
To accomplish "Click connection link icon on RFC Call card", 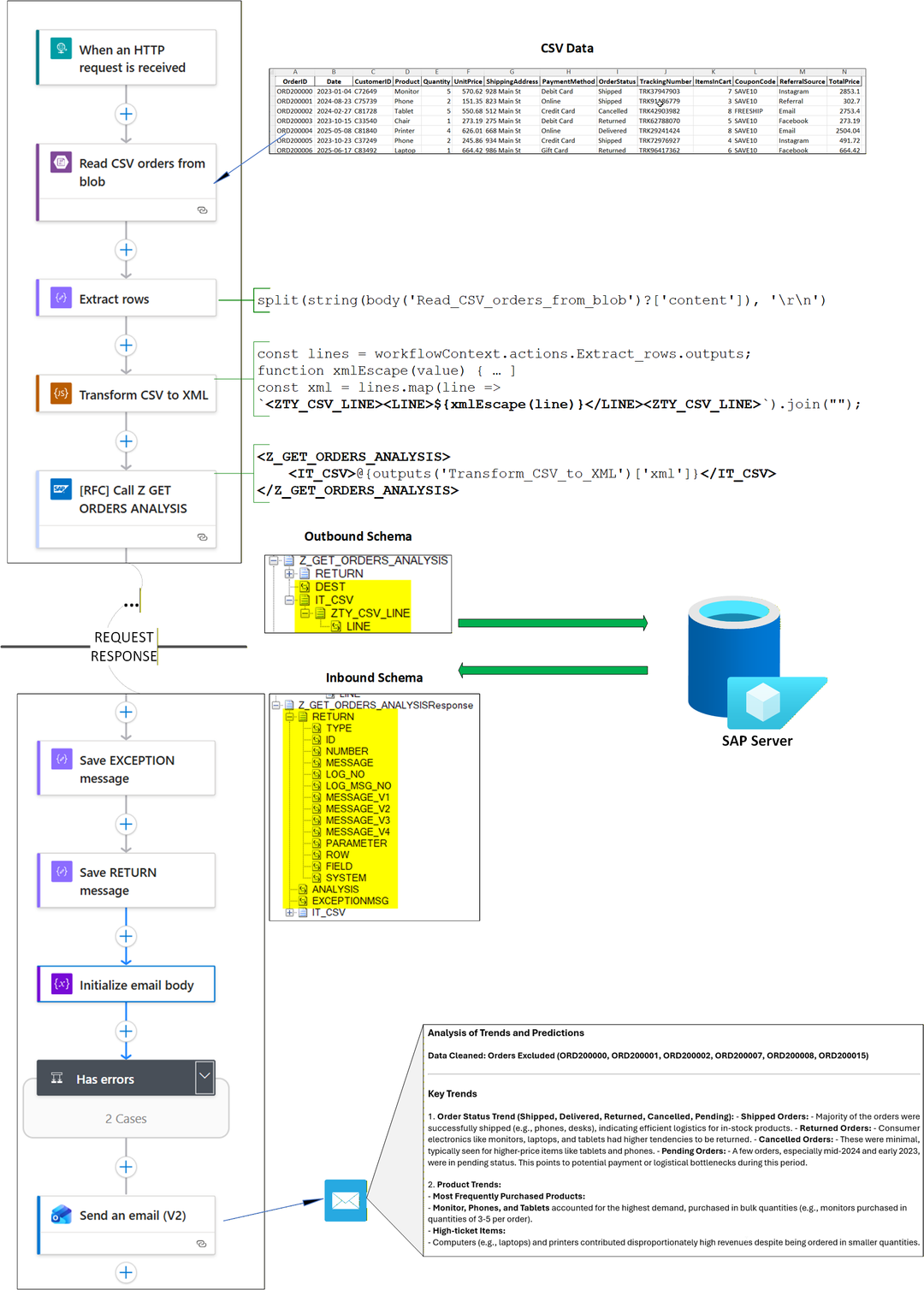I will [x=202, y=537].
